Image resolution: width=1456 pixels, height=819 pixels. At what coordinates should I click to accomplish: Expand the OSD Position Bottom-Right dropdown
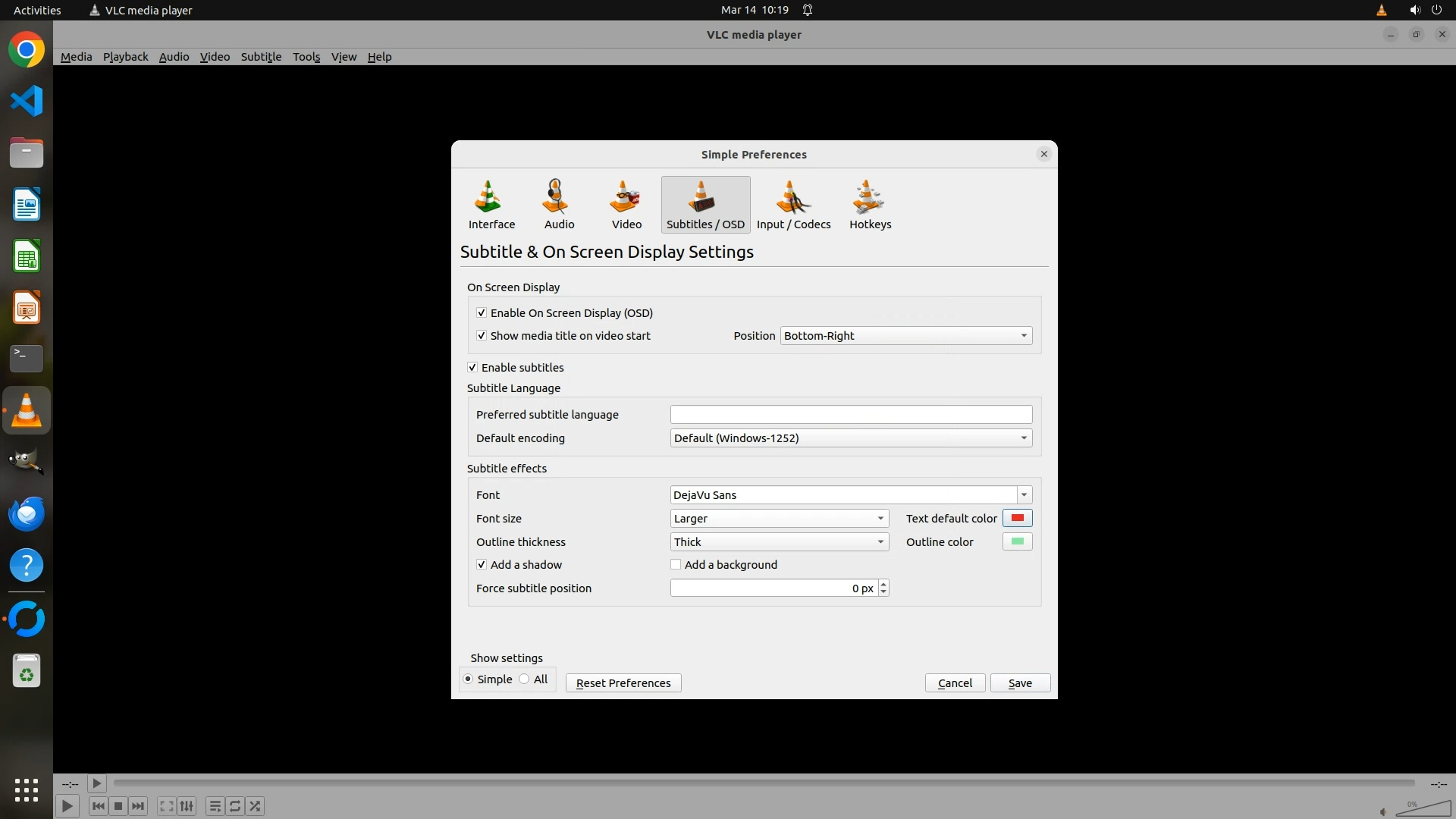pos(905,336)
